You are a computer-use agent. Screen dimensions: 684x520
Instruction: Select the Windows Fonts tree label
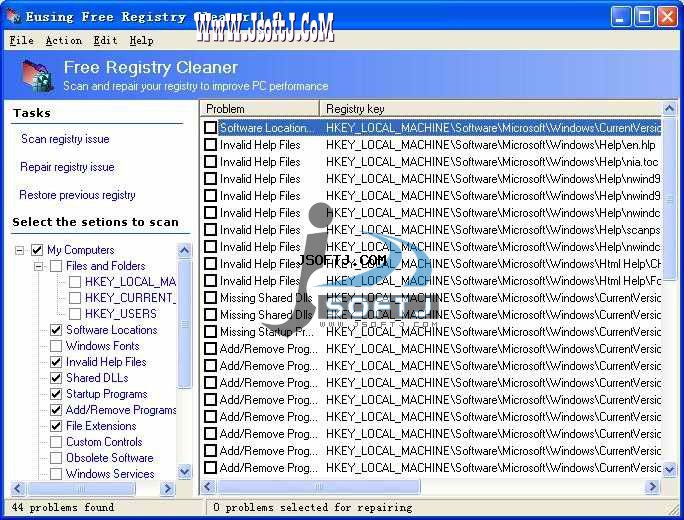pyautogui.click(x=103, y=346)
